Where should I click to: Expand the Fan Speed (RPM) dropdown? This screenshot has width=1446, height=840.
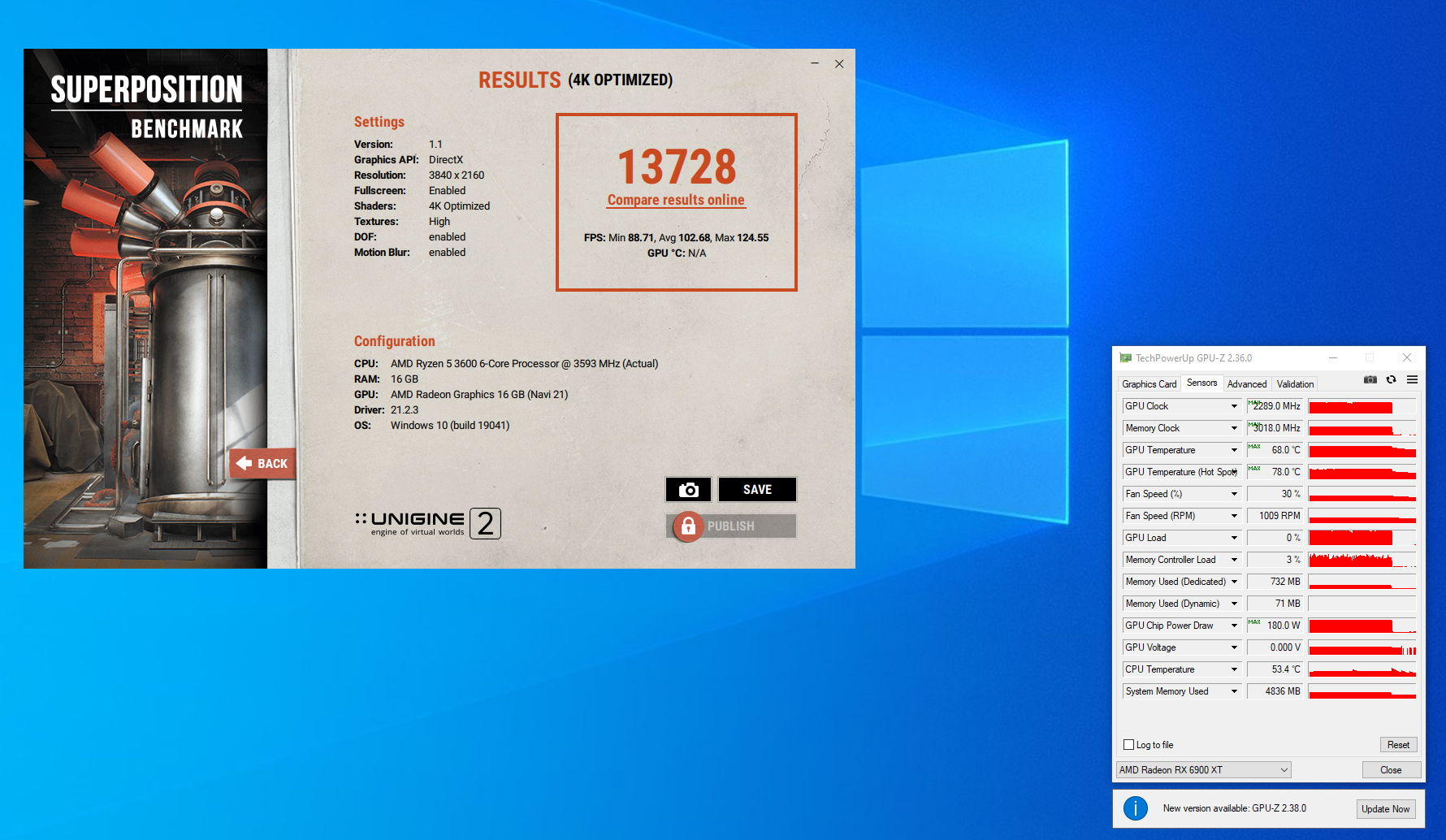click(x=1234, y=516)
